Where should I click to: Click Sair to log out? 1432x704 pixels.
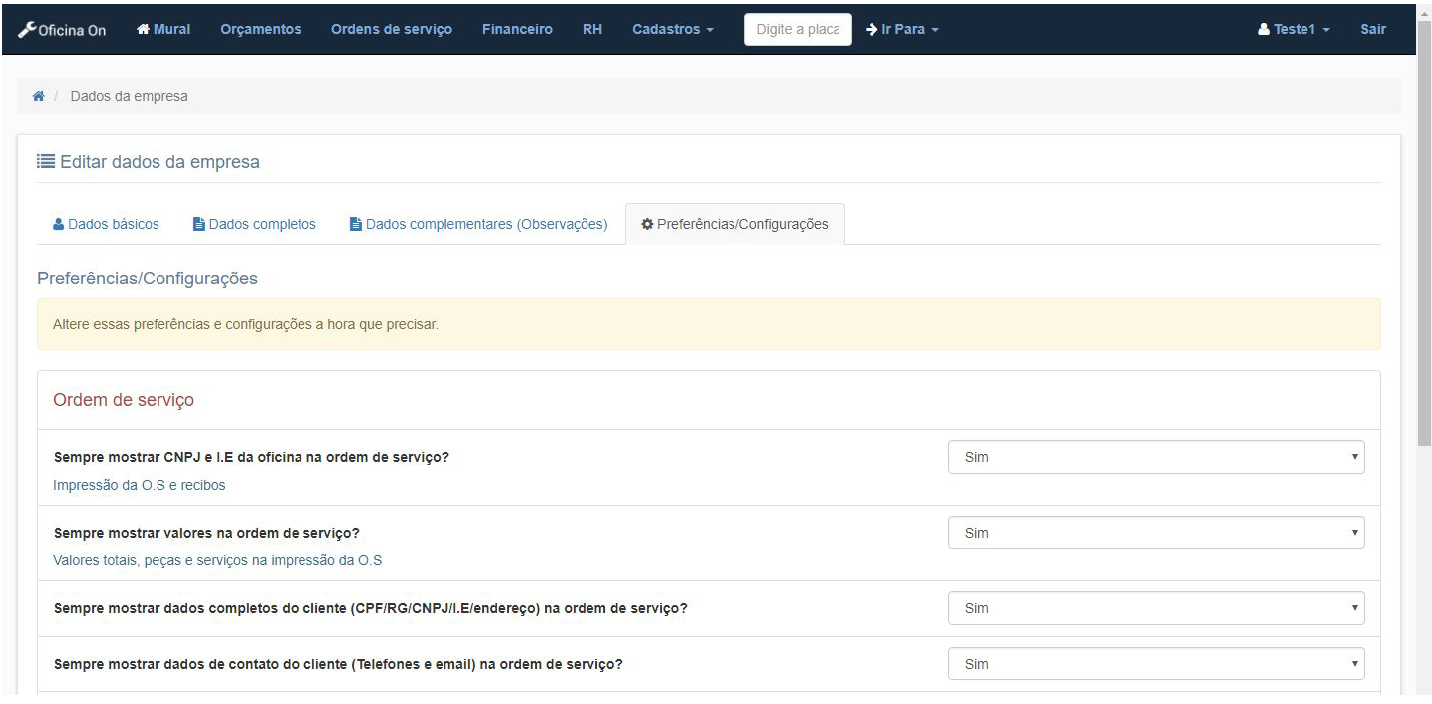click(x=1373, y=29)
